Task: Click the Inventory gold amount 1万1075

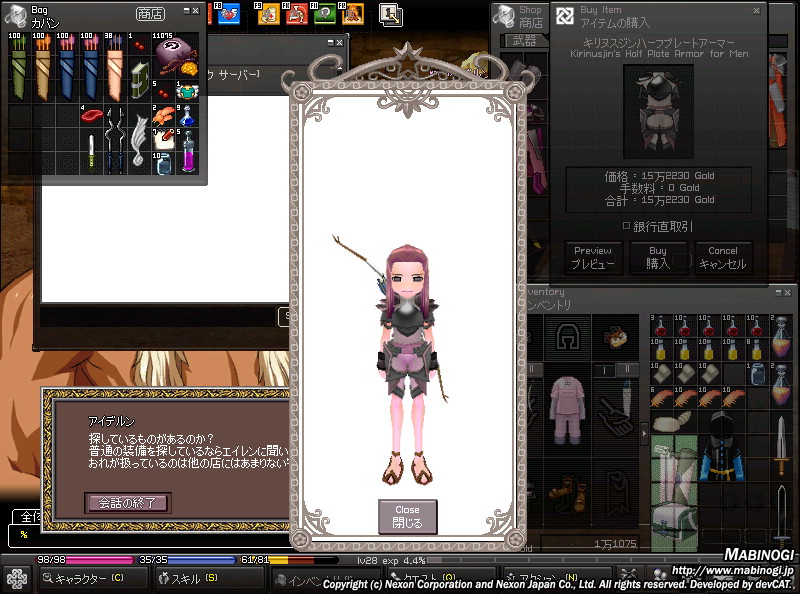Action: [x=615, y=544]
